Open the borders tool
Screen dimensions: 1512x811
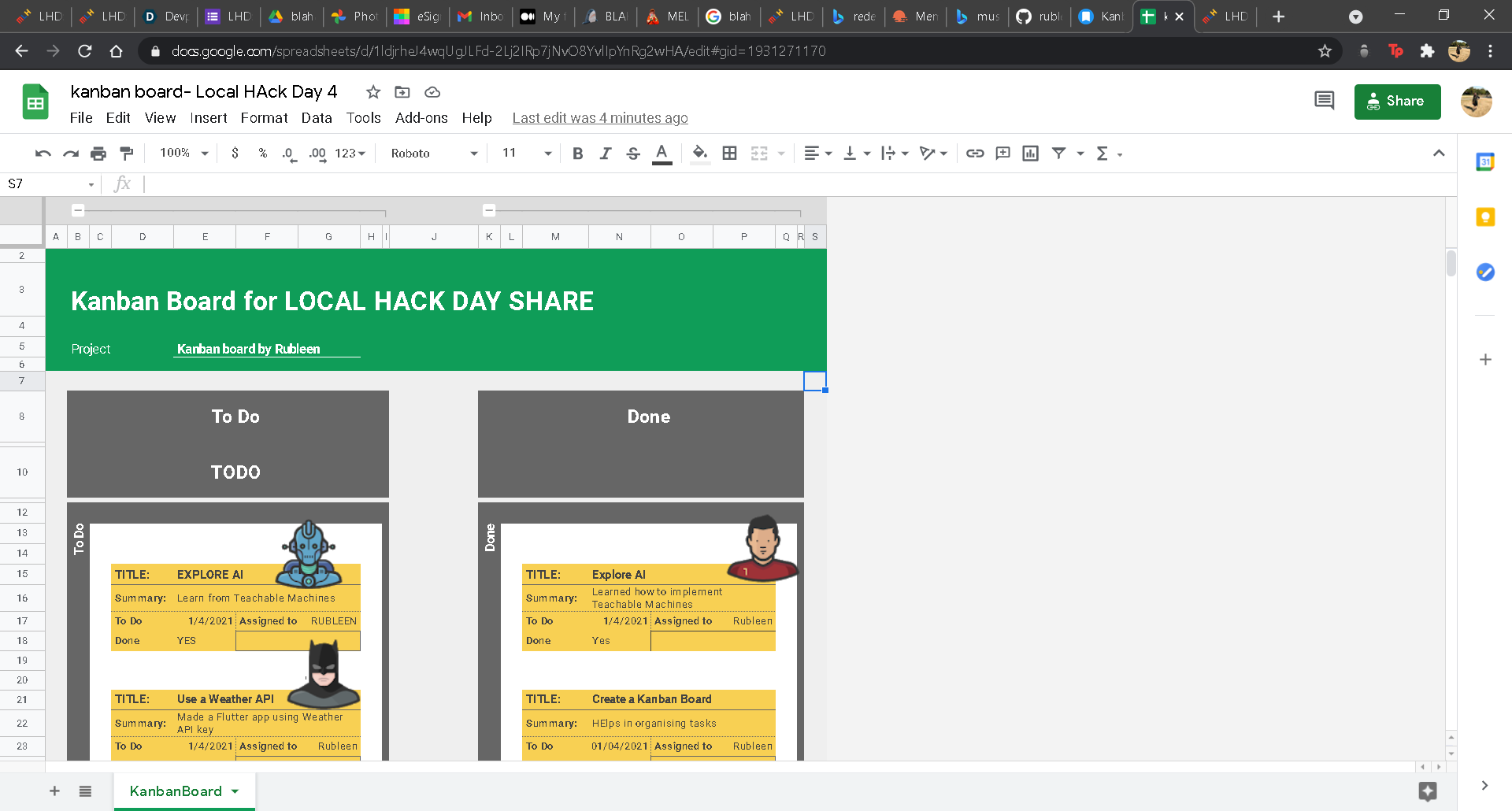(x=730, y=154)
